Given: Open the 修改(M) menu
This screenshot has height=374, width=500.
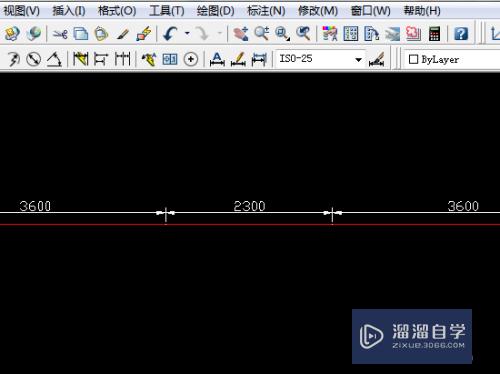Looking at the screenshot, I should 318,11.
